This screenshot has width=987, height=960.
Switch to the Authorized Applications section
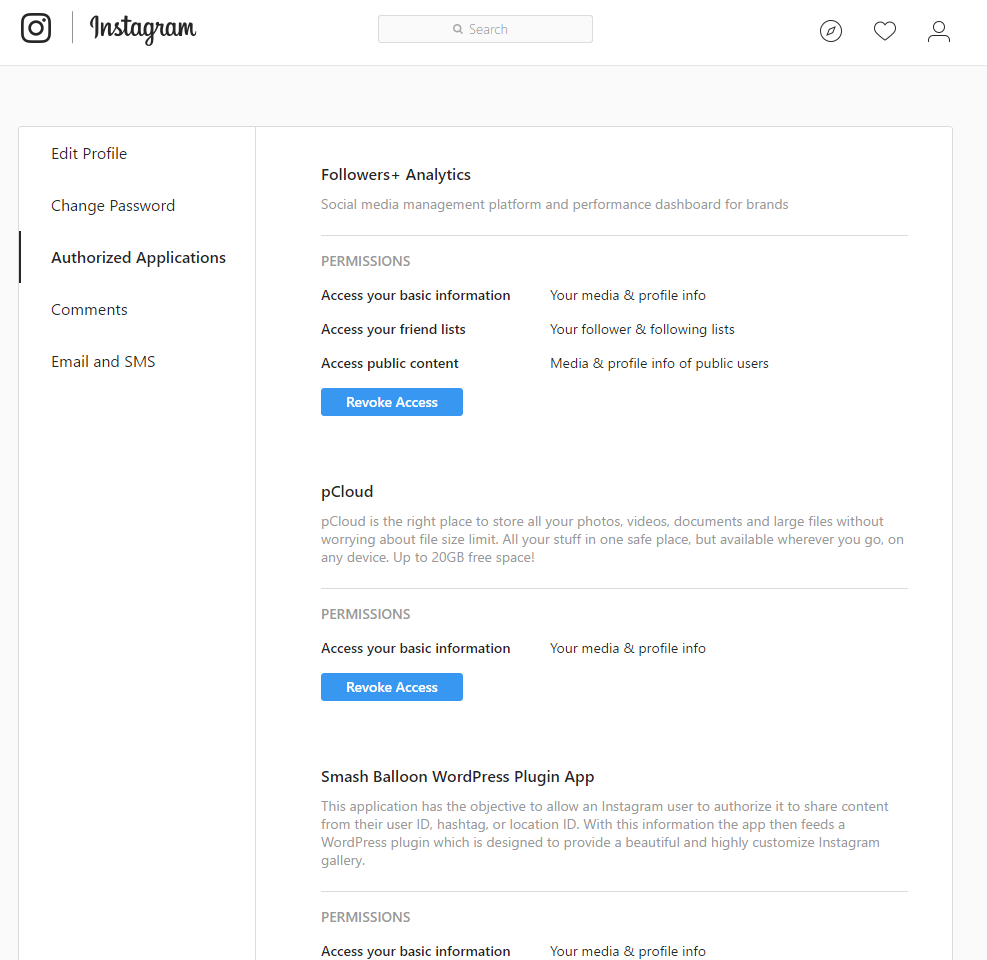138,258
